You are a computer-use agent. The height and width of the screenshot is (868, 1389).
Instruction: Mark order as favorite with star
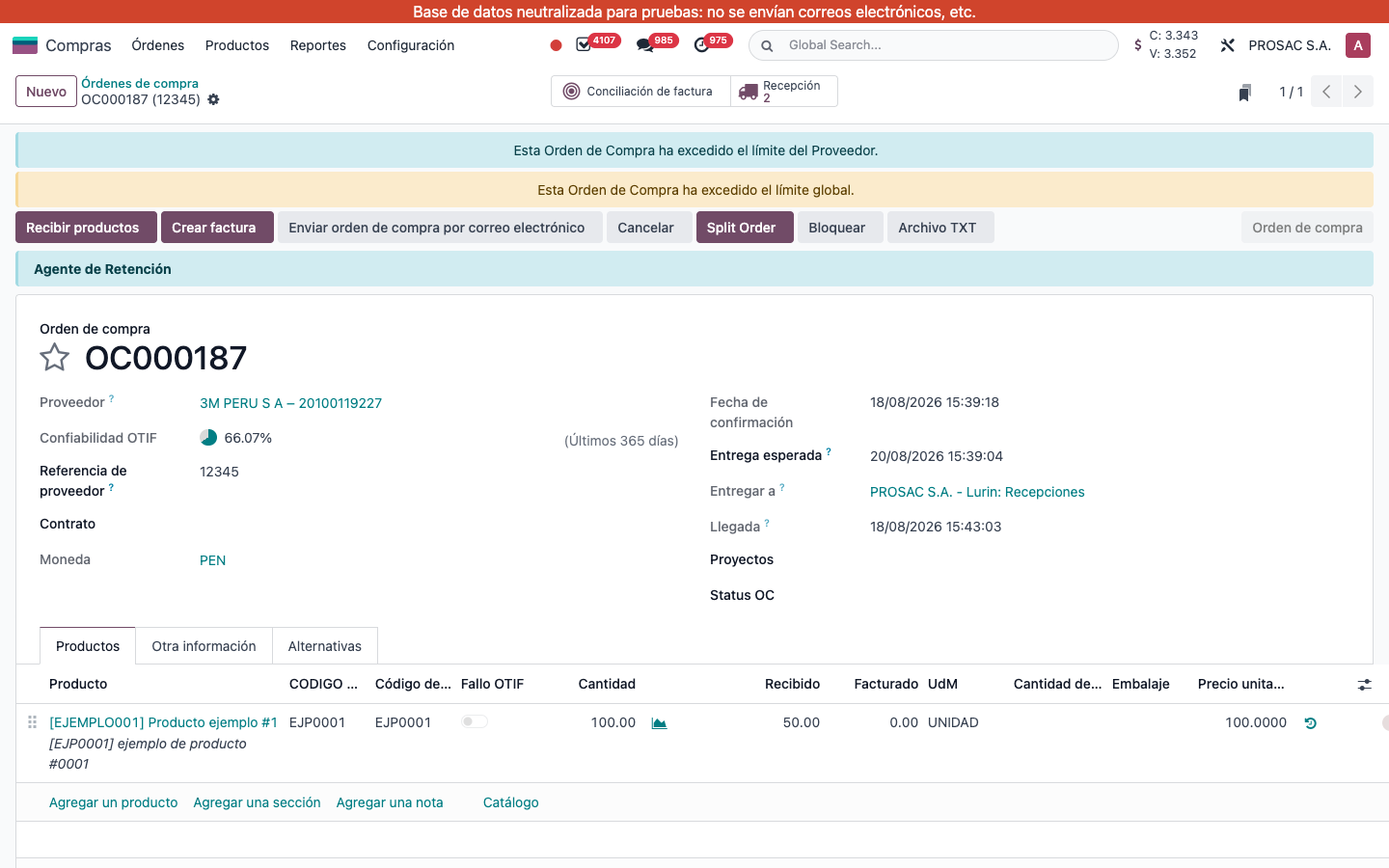(x=55, y=358)
